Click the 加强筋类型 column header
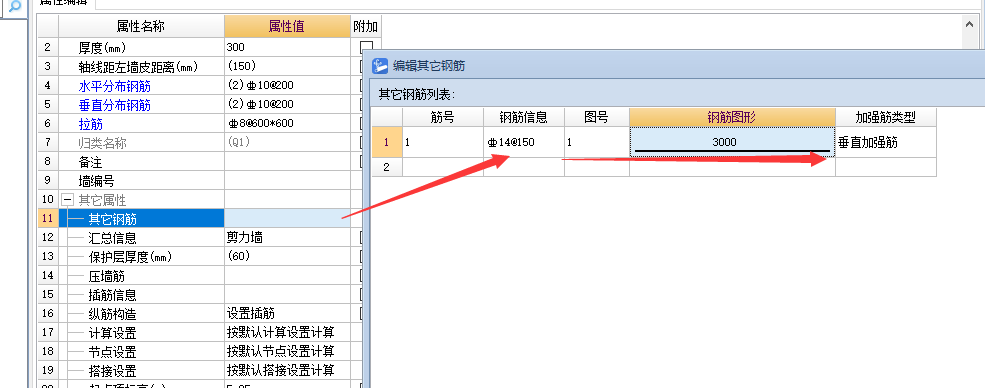 [x=886, y=117]
